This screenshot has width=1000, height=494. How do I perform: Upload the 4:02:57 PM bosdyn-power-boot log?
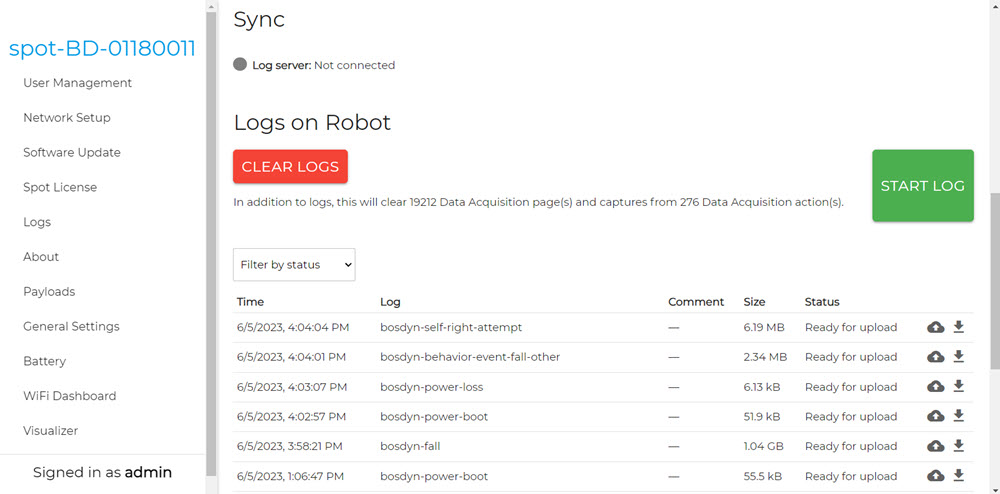tap(935, 416)
